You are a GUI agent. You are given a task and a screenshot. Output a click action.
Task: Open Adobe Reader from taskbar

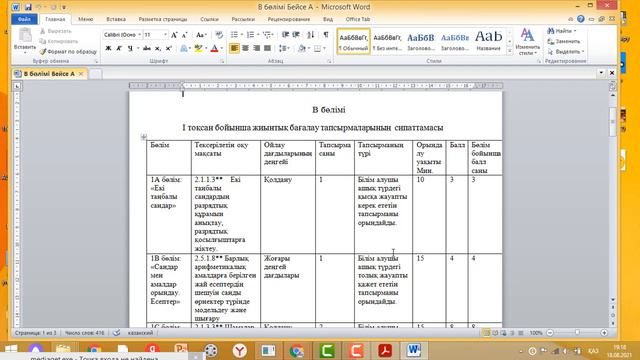pos(385,351)
